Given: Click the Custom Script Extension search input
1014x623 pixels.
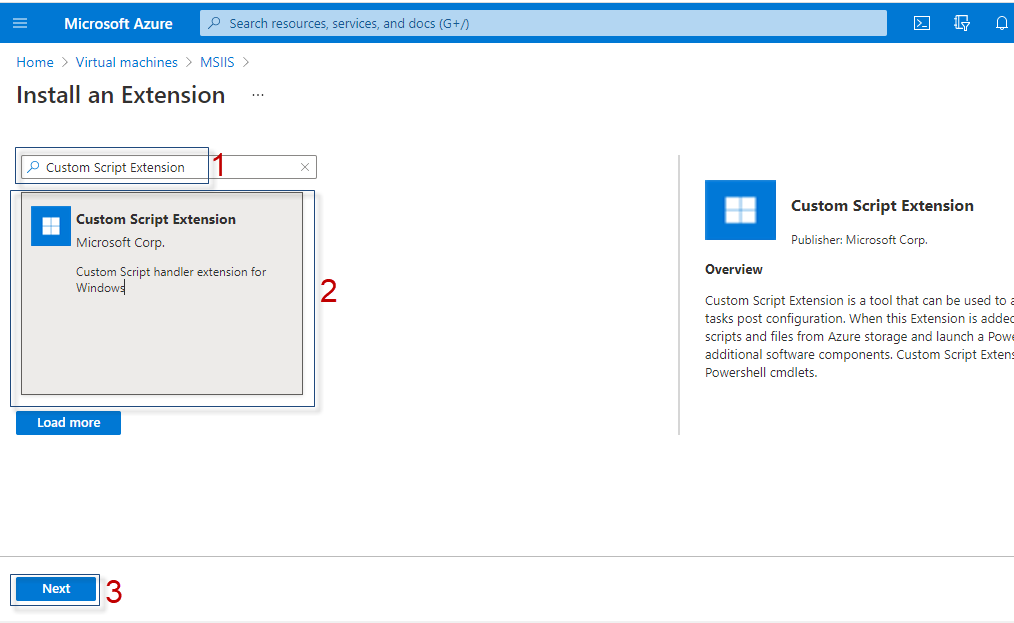Looking at the screenshot, I should (169, 167).
